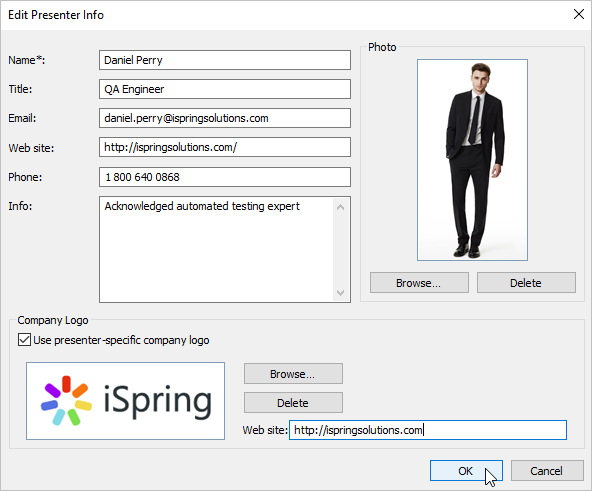
Task: Select the Email input field
Action: [225, 118]
